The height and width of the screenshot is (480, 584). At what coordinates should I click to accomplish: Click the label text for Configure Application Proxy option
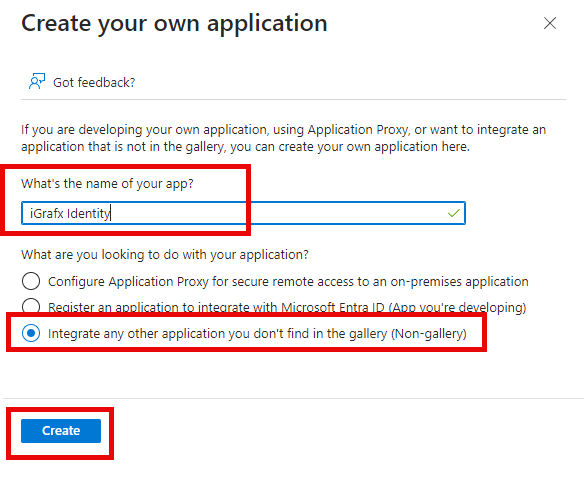point(288,282)
